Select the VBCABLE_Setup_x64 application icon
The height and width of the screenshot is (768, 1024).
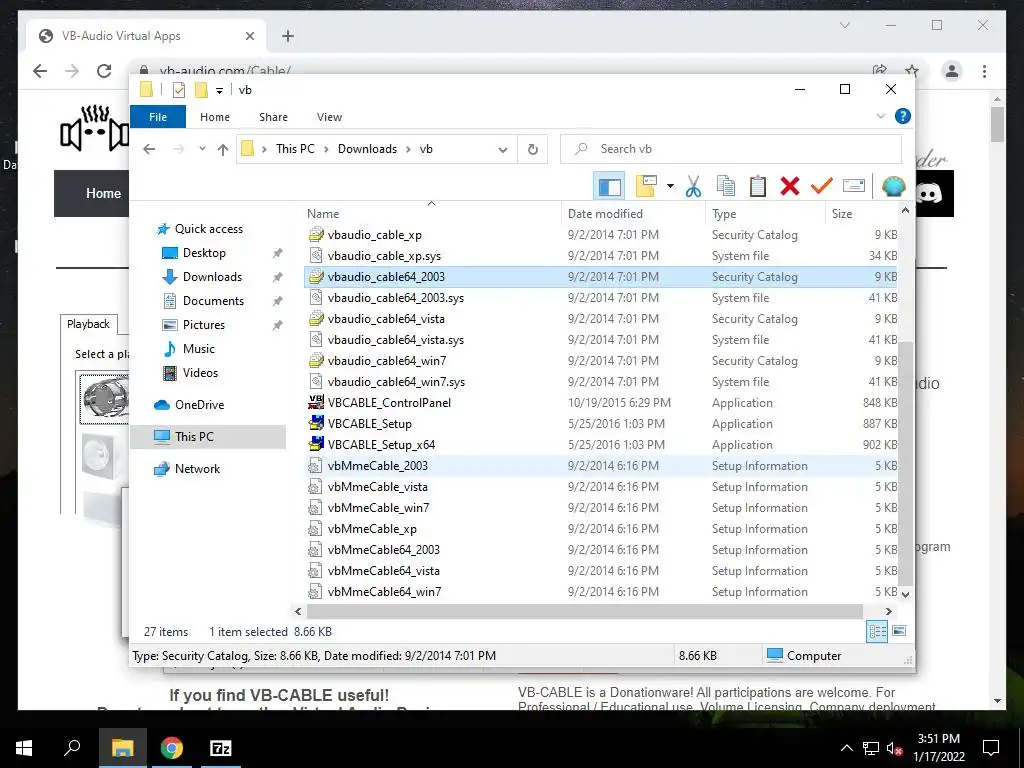tap(316, 445)
